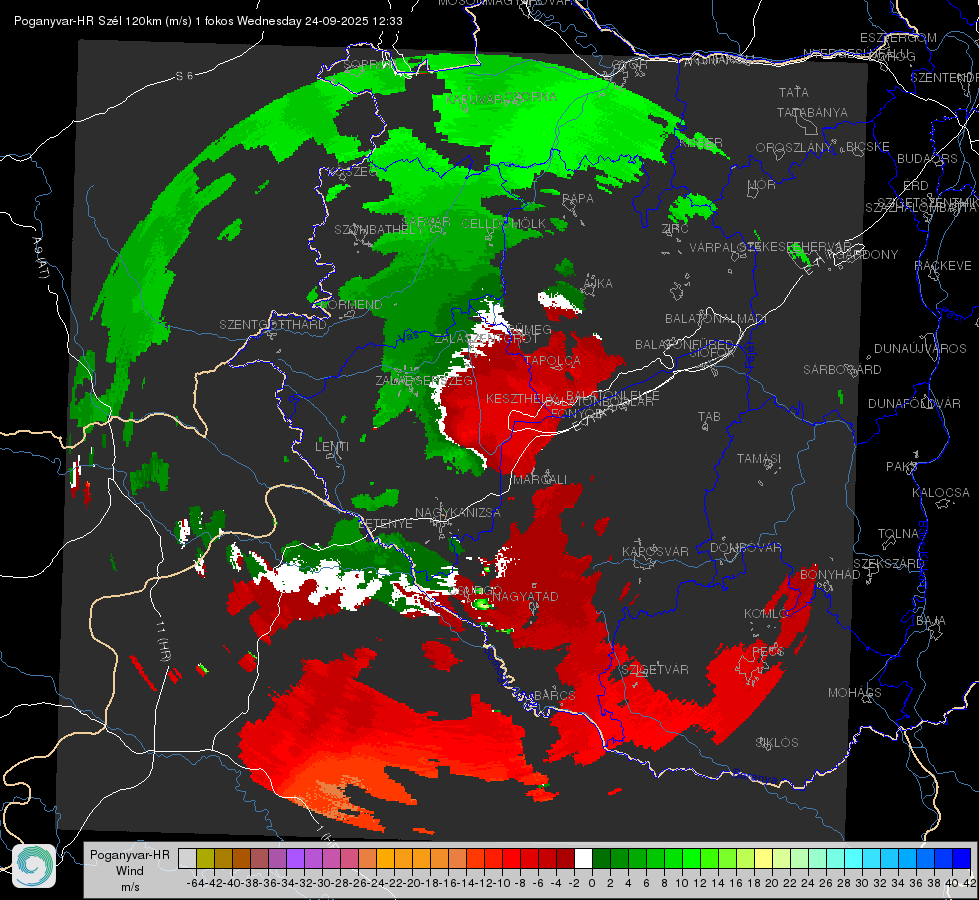Pick the violet swatch between -34 and -32
979x900 pixels.
[x=295, y=858]
